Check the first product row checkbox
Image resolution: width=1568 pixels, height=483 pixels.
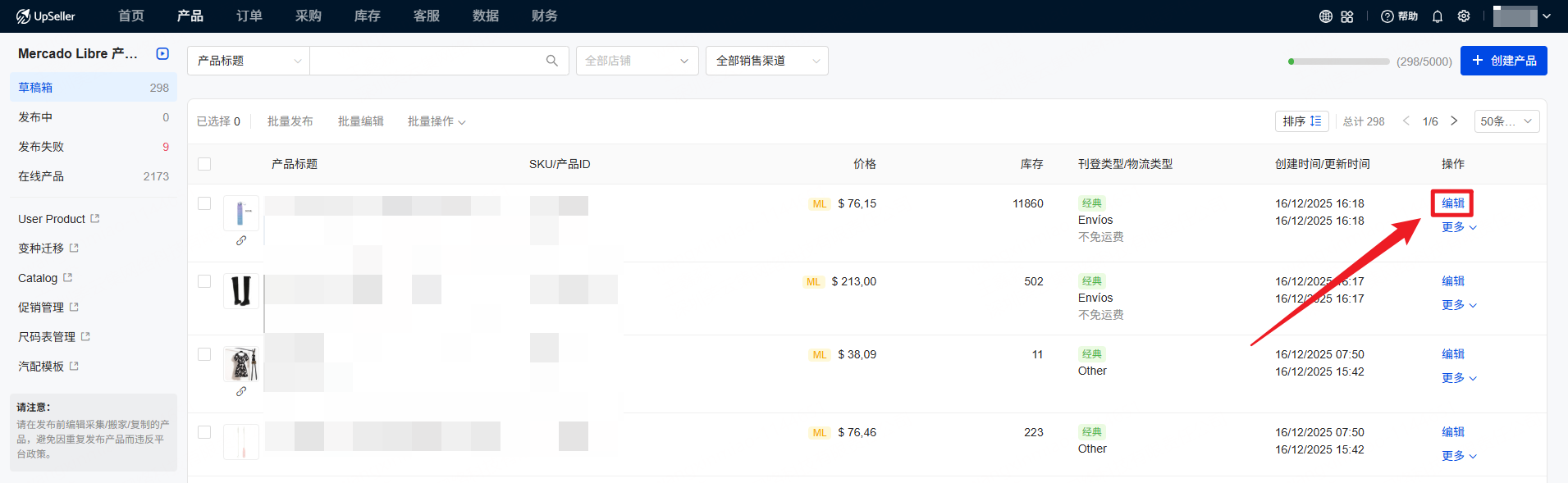[204, 203]
